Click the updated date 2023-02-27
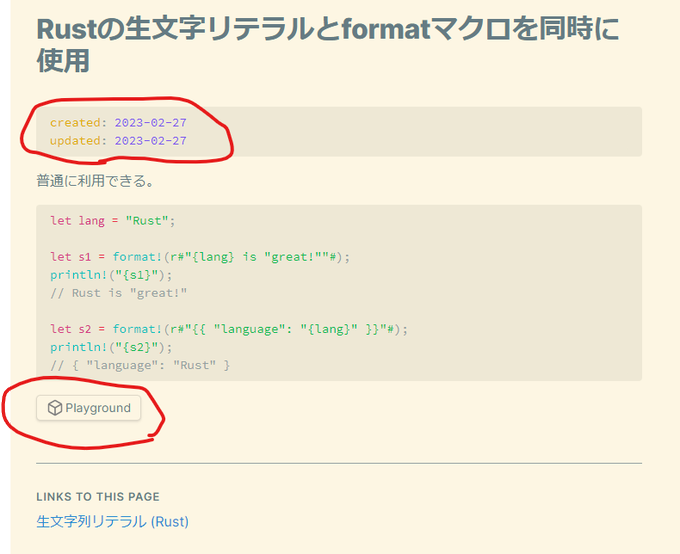The height and width of the screenshot is (554, 680). point(150,141)
